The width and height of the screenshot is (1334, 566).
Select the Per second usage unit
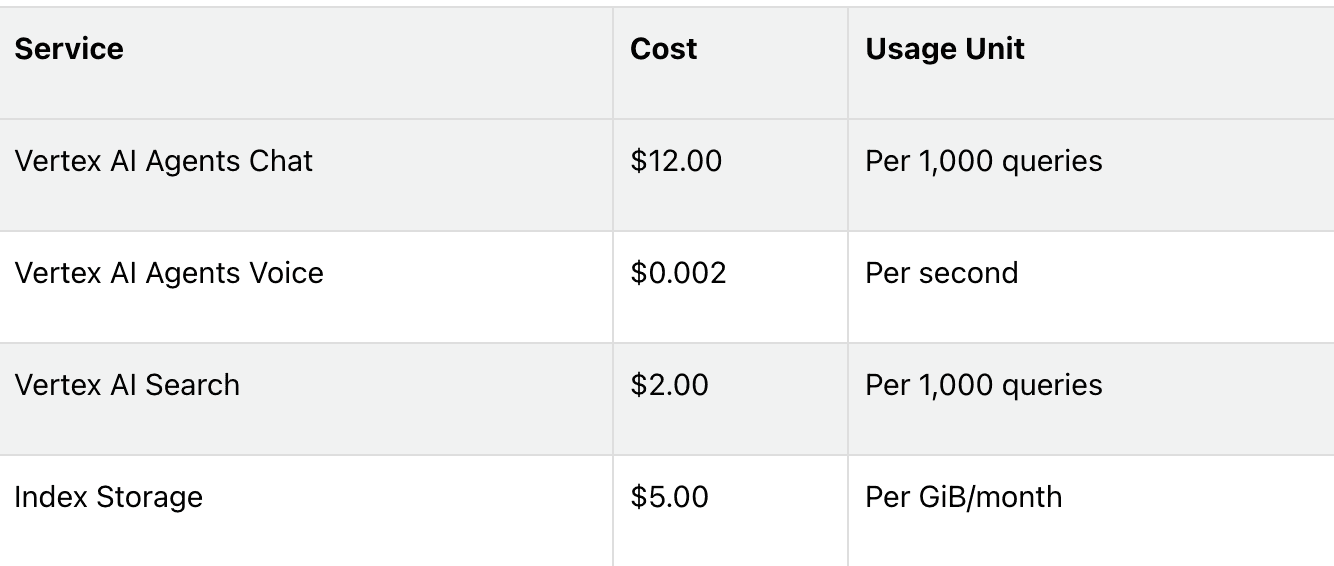coord(942,273)
